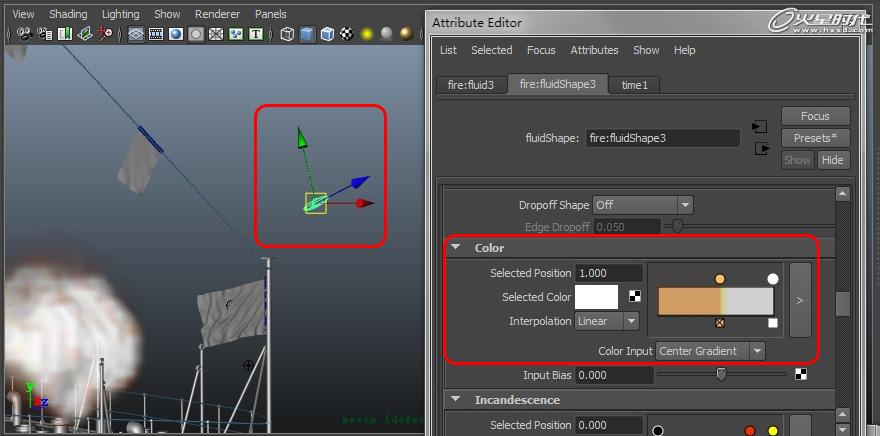Screen dimensions: 880x436
Task: Click the output connection arrow icon
Action: point(762,149)
